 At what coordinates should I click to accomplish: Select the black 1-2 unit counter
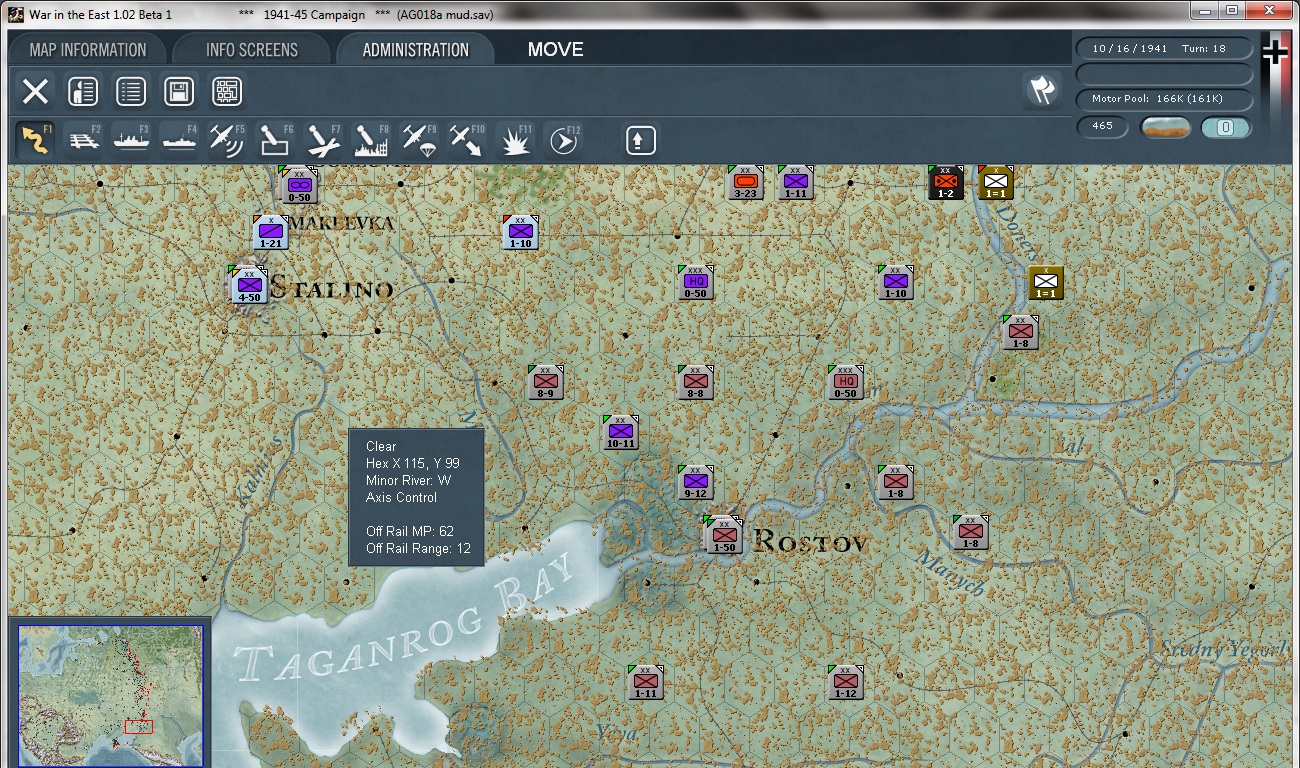pos(945,182)
